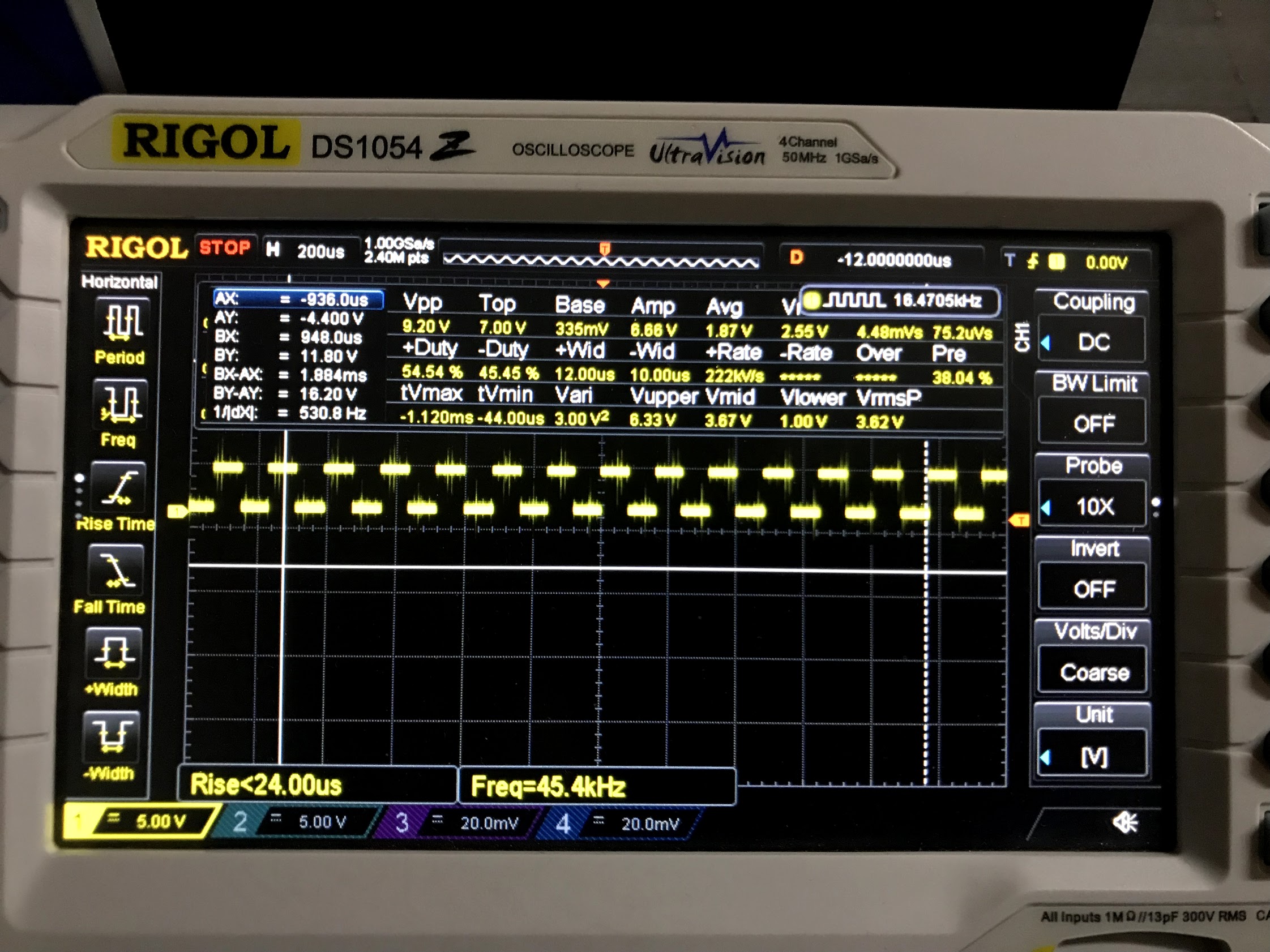Select the dashed cursor B line
Image resolution: width=1270 pixels, height=952 pixels.
(x=926, y=613)
